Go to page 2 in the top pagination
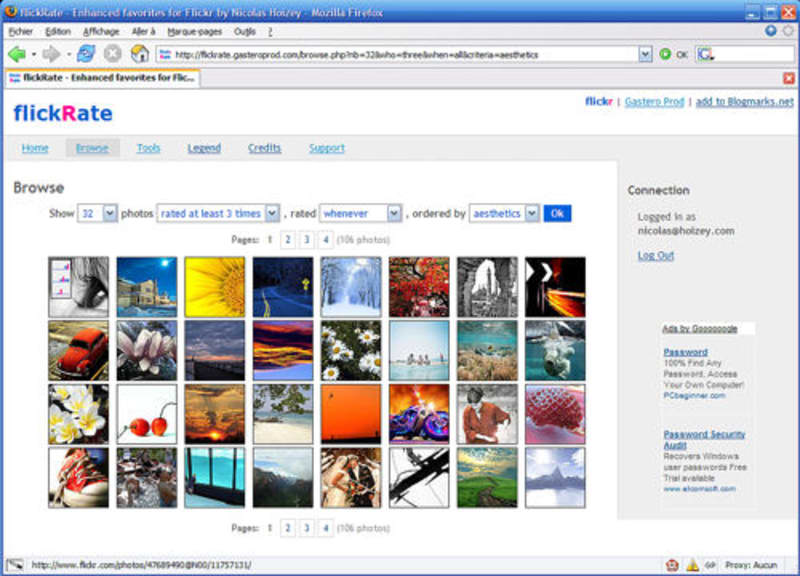The width and height of the screenshot is (800, 576). [x=288, y=240]
